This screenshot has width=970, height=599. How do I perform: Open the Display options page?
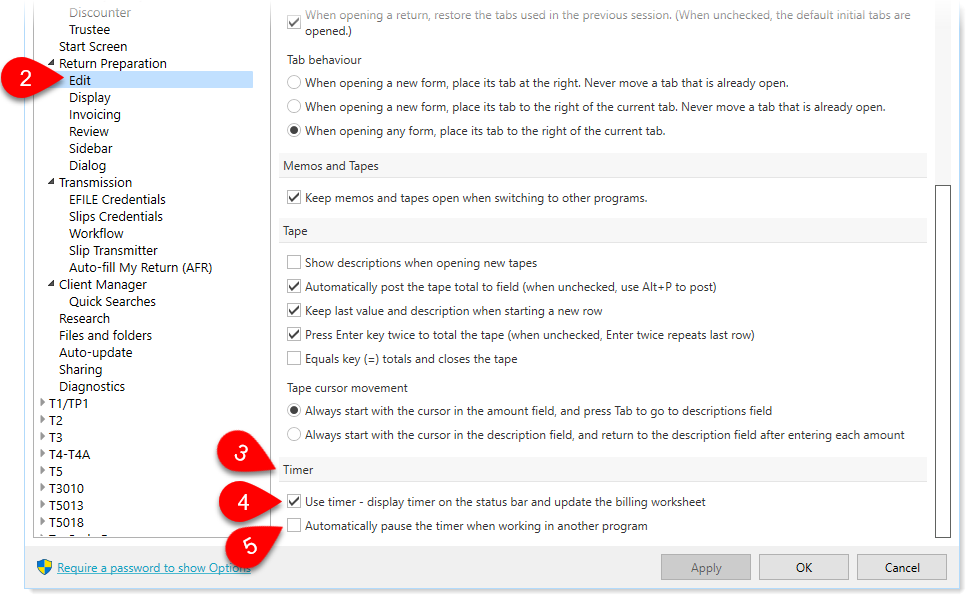coord(90,98)
